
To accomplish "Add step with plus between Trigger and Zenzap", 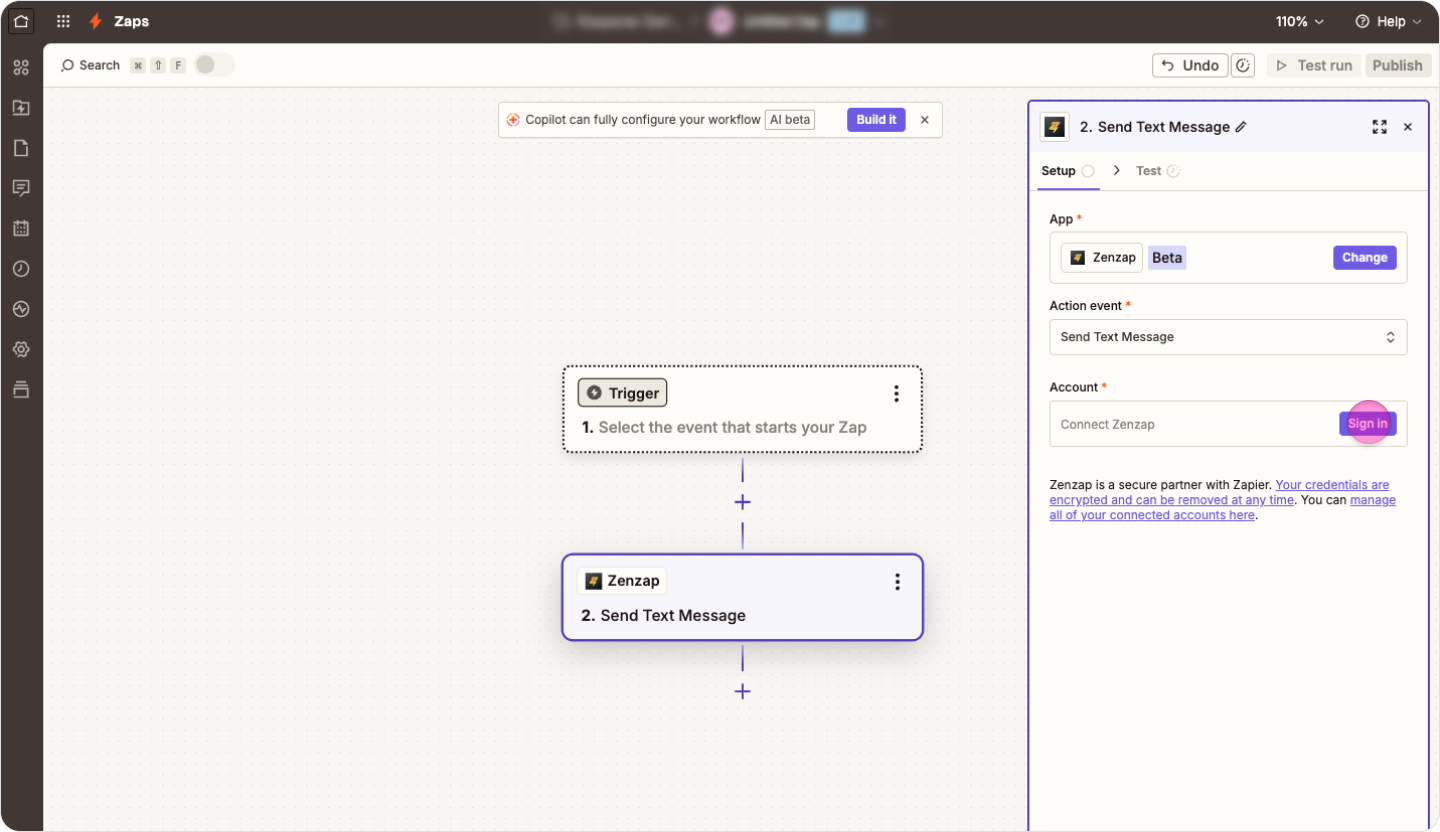I will coord(742,502).
